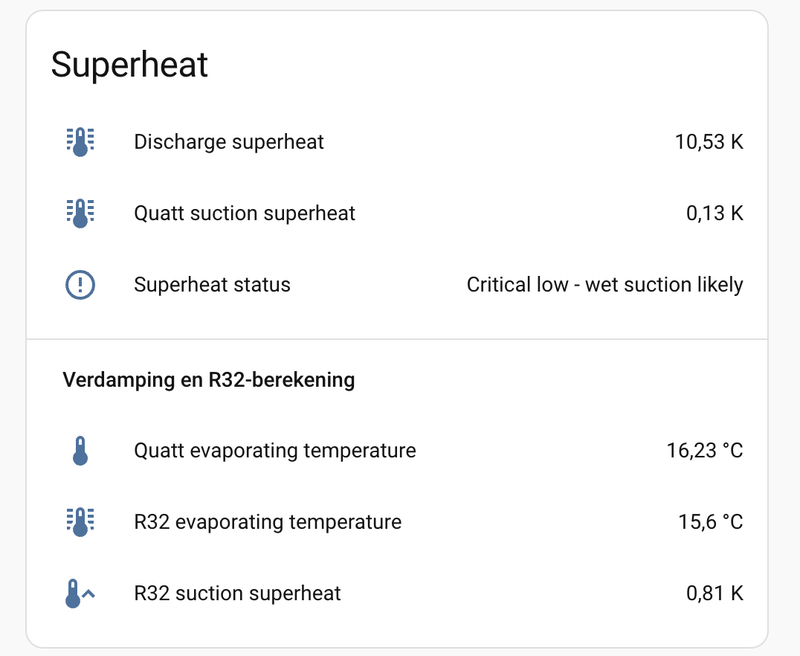Click the Quatt evaporating temperature thermometer icon
800x656 pixels.
[x=80, y=450]
